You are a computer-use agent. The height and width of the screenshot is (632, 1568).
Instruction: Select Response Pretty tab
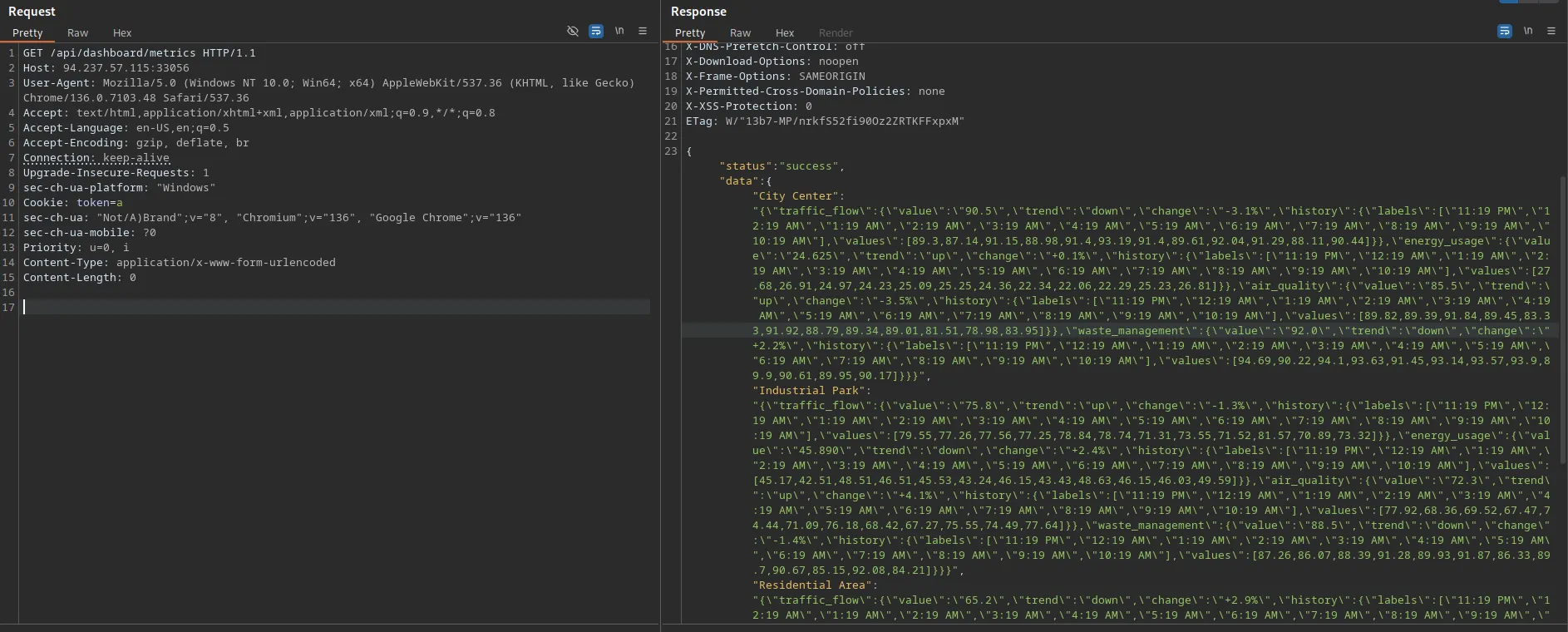(690, 33)
